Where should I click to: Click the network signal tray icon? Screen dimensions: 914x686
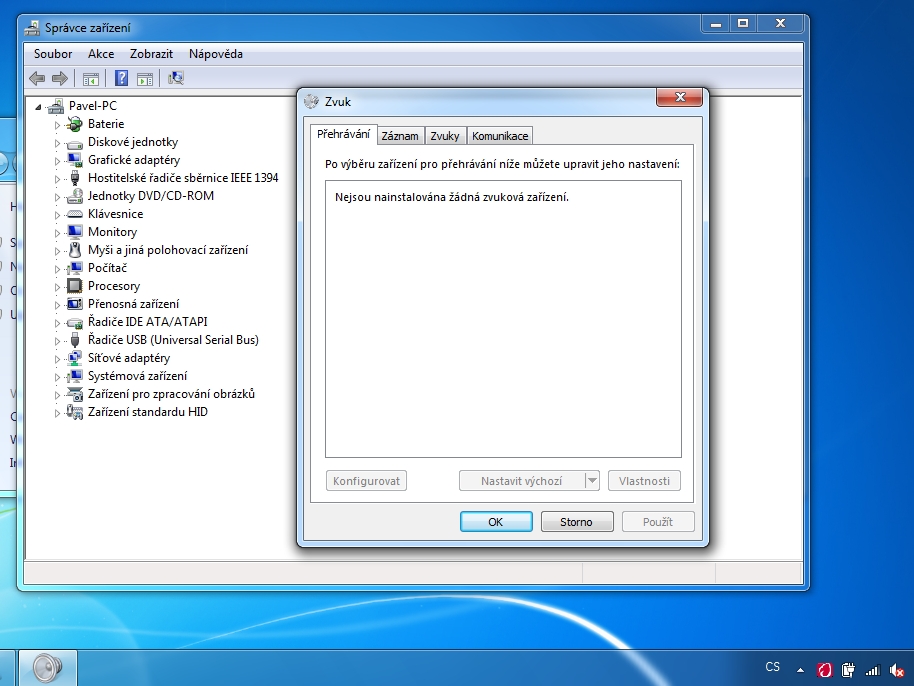[873, 670]
